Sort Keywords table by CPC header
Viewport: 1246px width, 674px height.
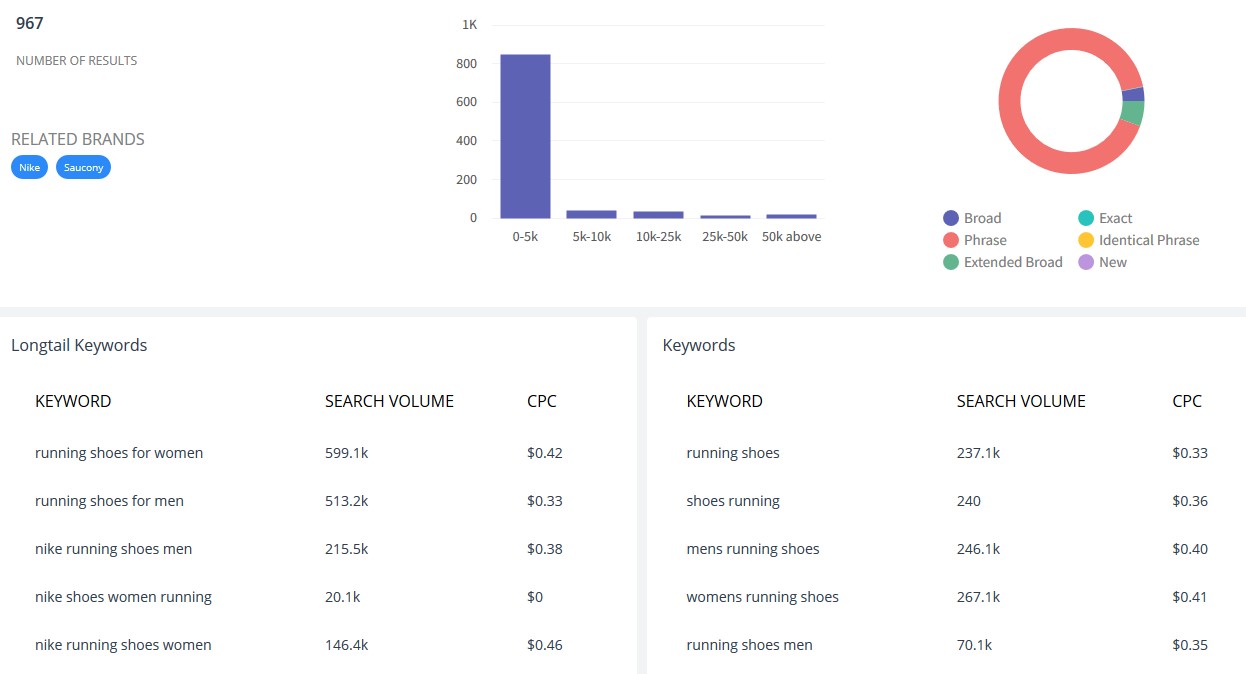coord(1186,401)
